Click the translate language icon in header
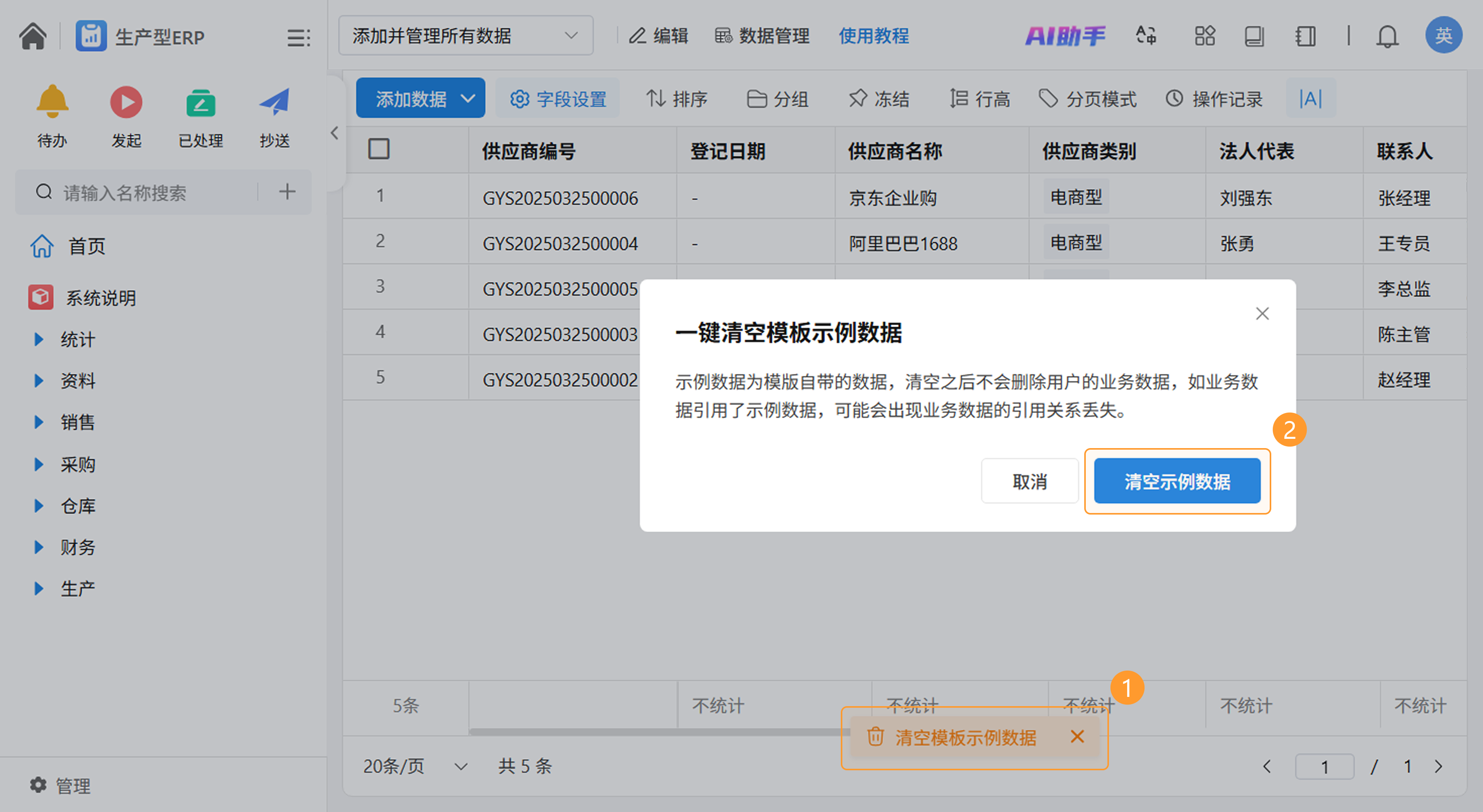 pyautogui.click(x=1146, y=36)
